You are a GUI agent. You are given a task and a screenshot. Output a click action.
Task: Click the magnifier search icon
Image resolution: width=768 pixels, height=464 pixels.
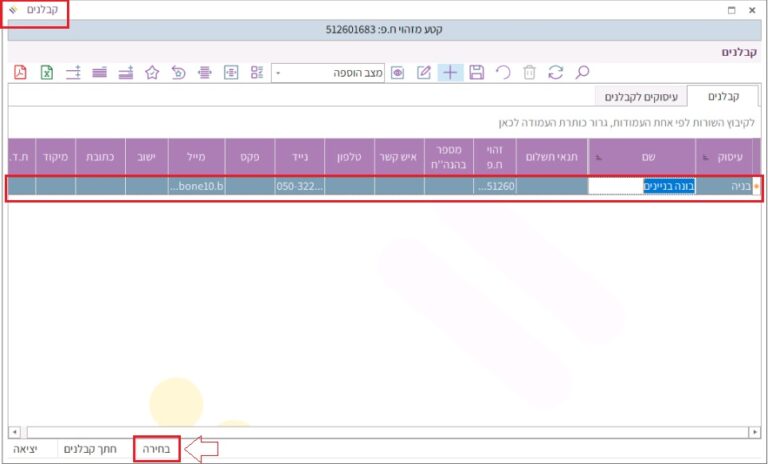click(582, 72)
